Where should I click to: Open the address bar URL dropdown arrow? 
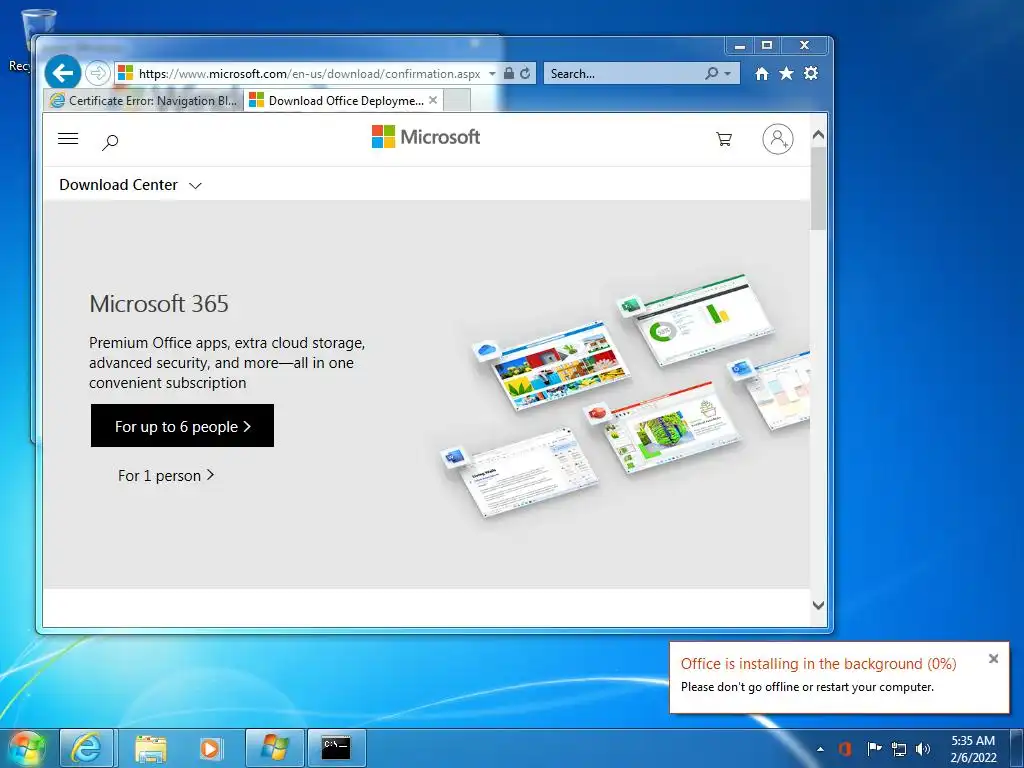(492, 74)
